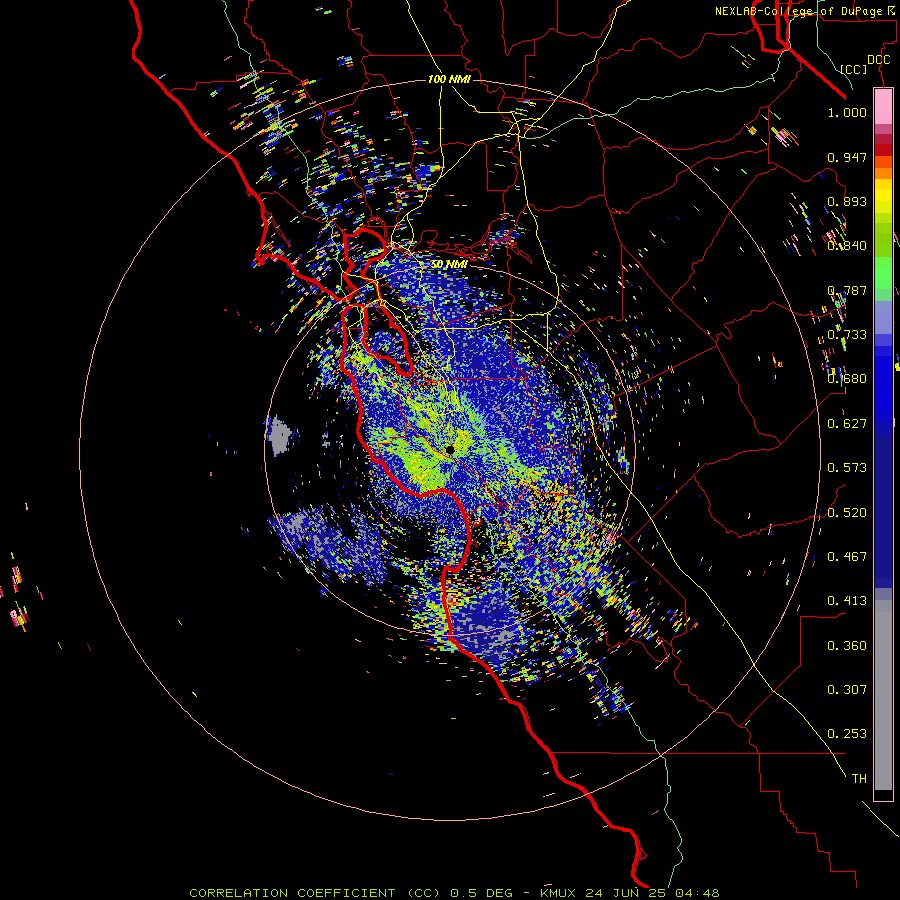Click the 0.787 legend value

pyautogui.click(x=847, y=290)
